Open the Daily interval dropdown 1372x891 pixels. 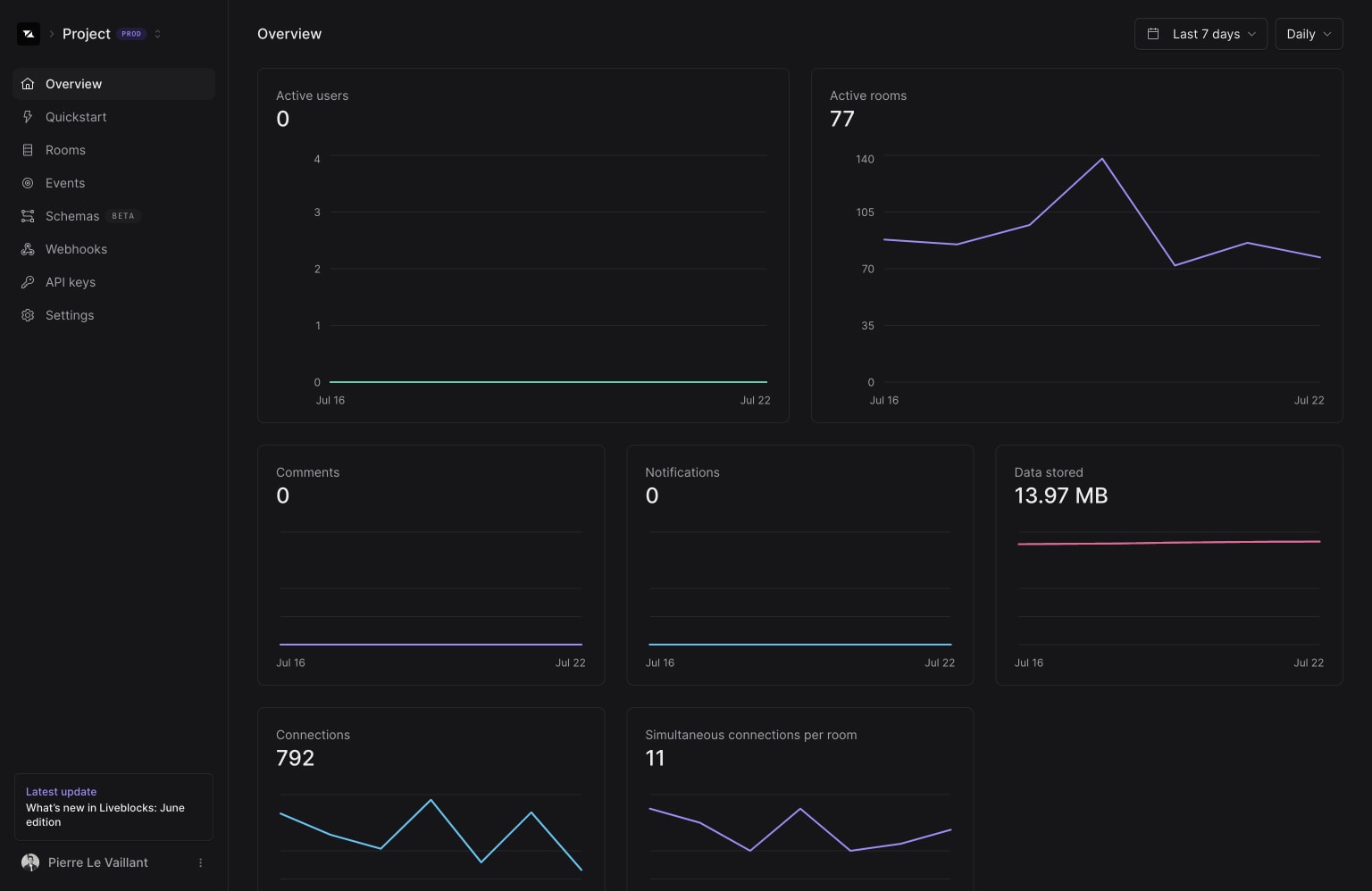click(x=1309, y=34)
